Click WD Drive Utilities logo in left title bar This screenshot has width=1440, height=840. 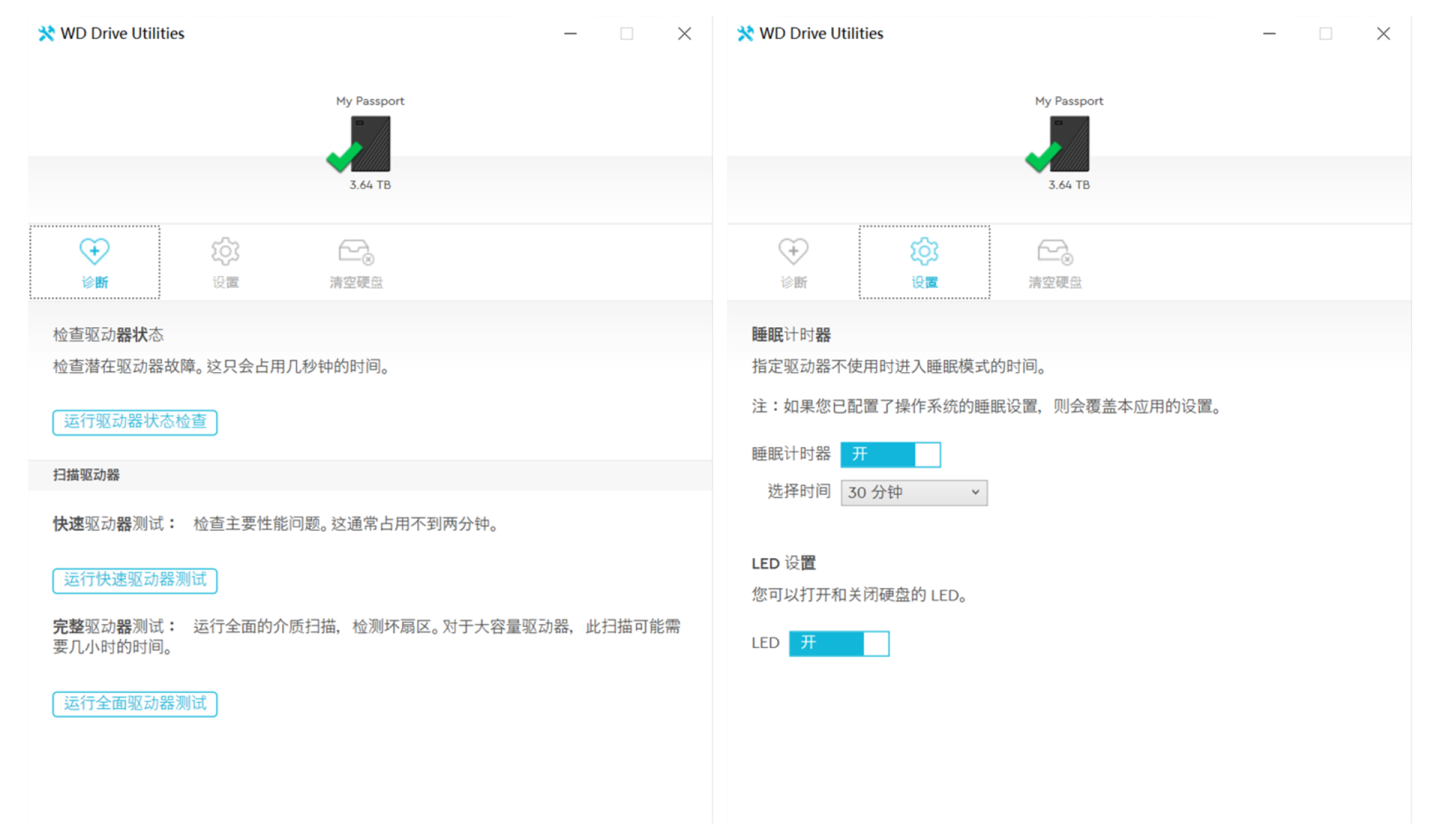(46, 33)
